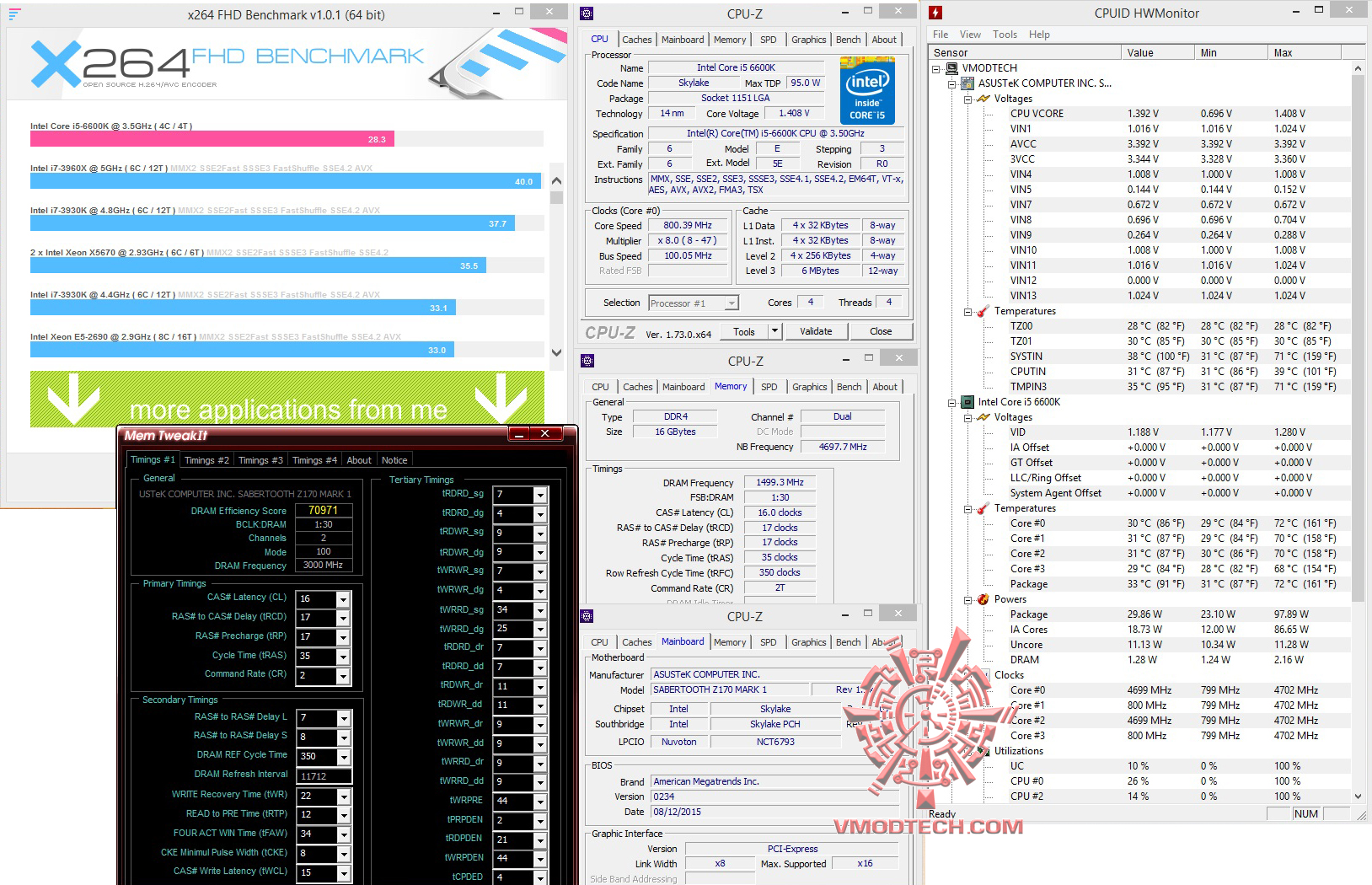This screenshot has width=1372, height=885.
Task: Collapse the Voltages group containing CPU VCORE
Action: (967, 99)
